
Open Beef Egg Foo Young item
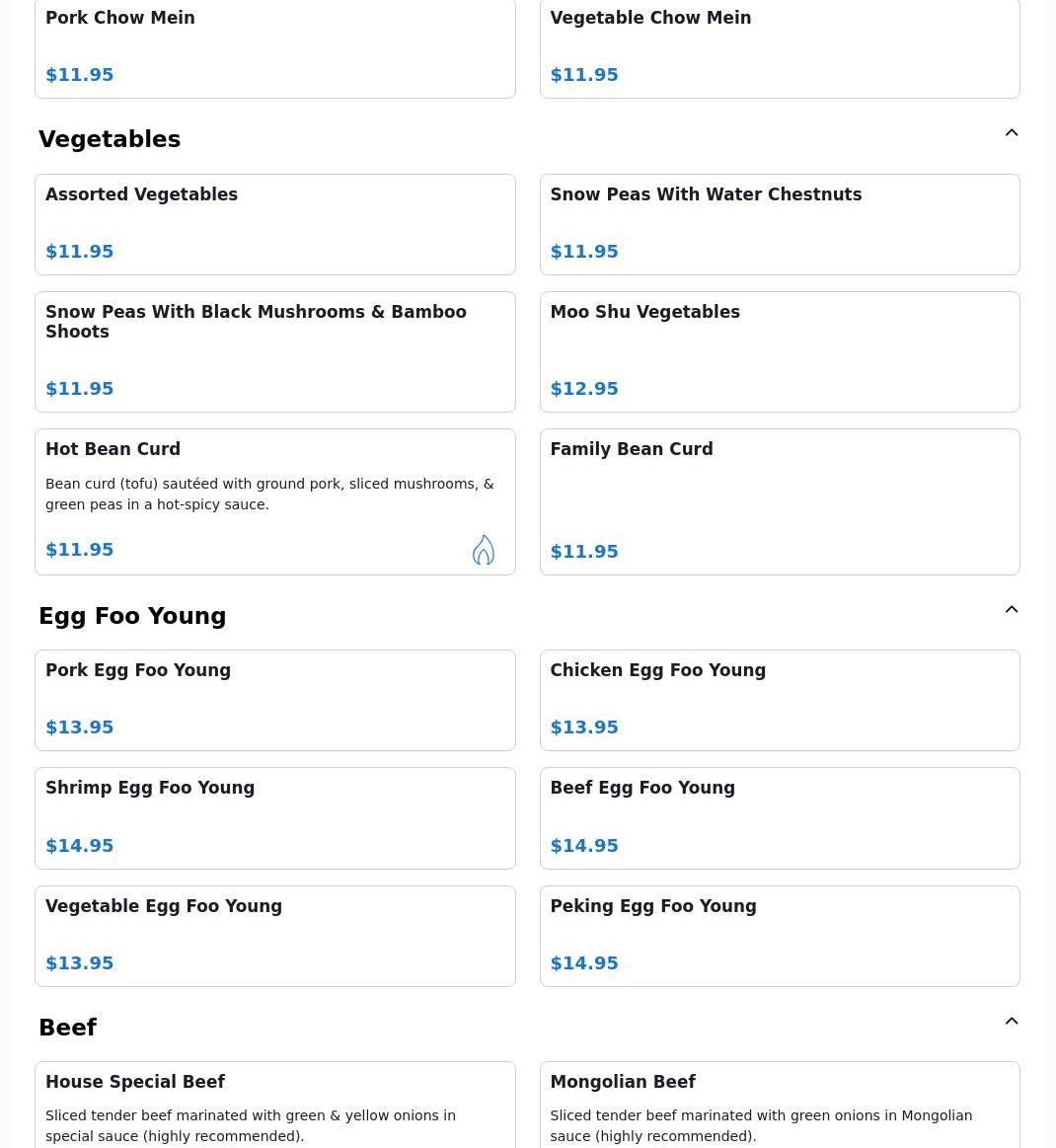(x=780, y=818)
